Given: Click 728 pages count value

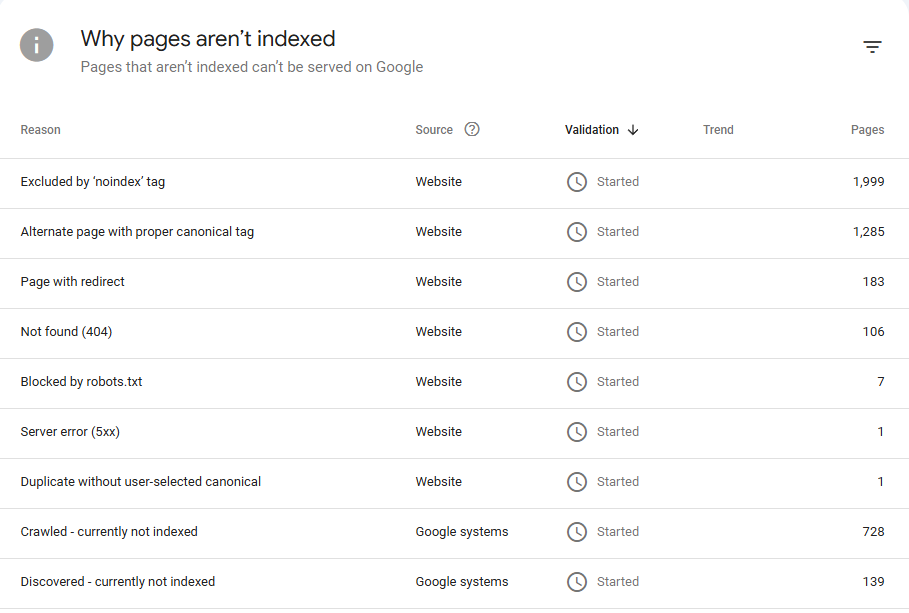Looking at the screenshot, I should (872, 532).
